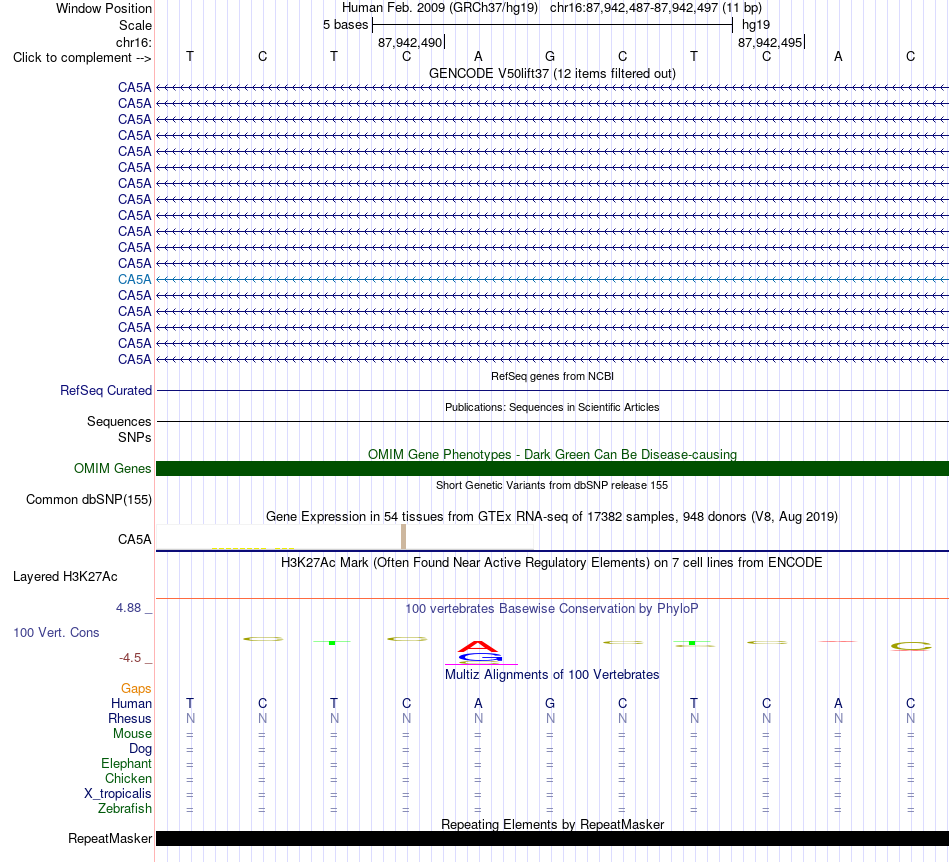Viewport: 950px width, 862px height.
Task: Click the highlighted light-blue CA5A transcript line
Action: pos(553,279)
